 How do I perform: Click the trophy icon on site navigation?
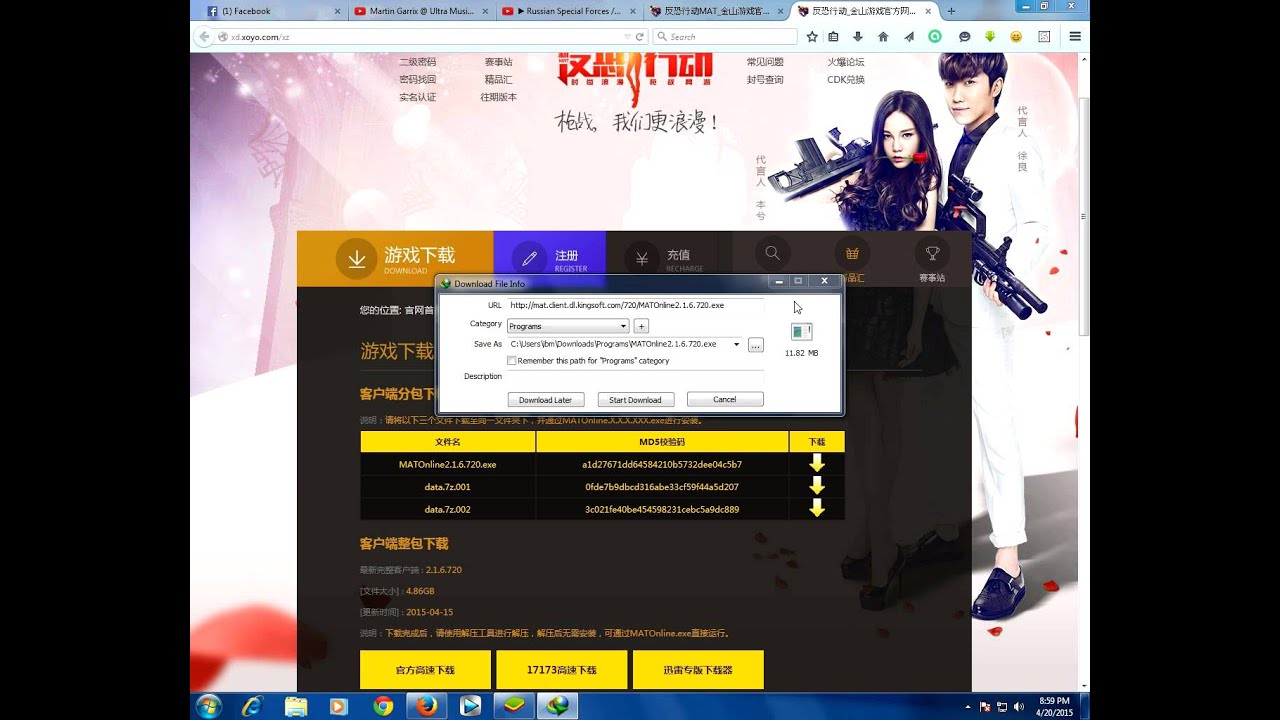tap(932, 254)
